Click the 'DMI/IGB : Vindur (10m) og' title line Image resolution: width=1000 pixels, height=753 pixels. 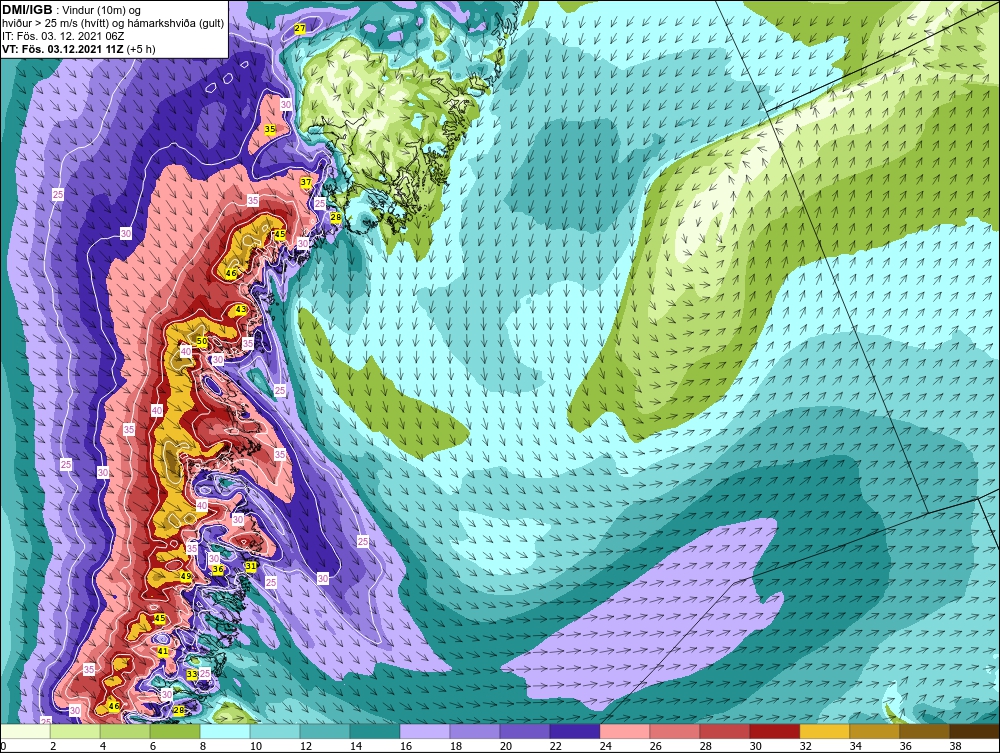pos(71,10)
